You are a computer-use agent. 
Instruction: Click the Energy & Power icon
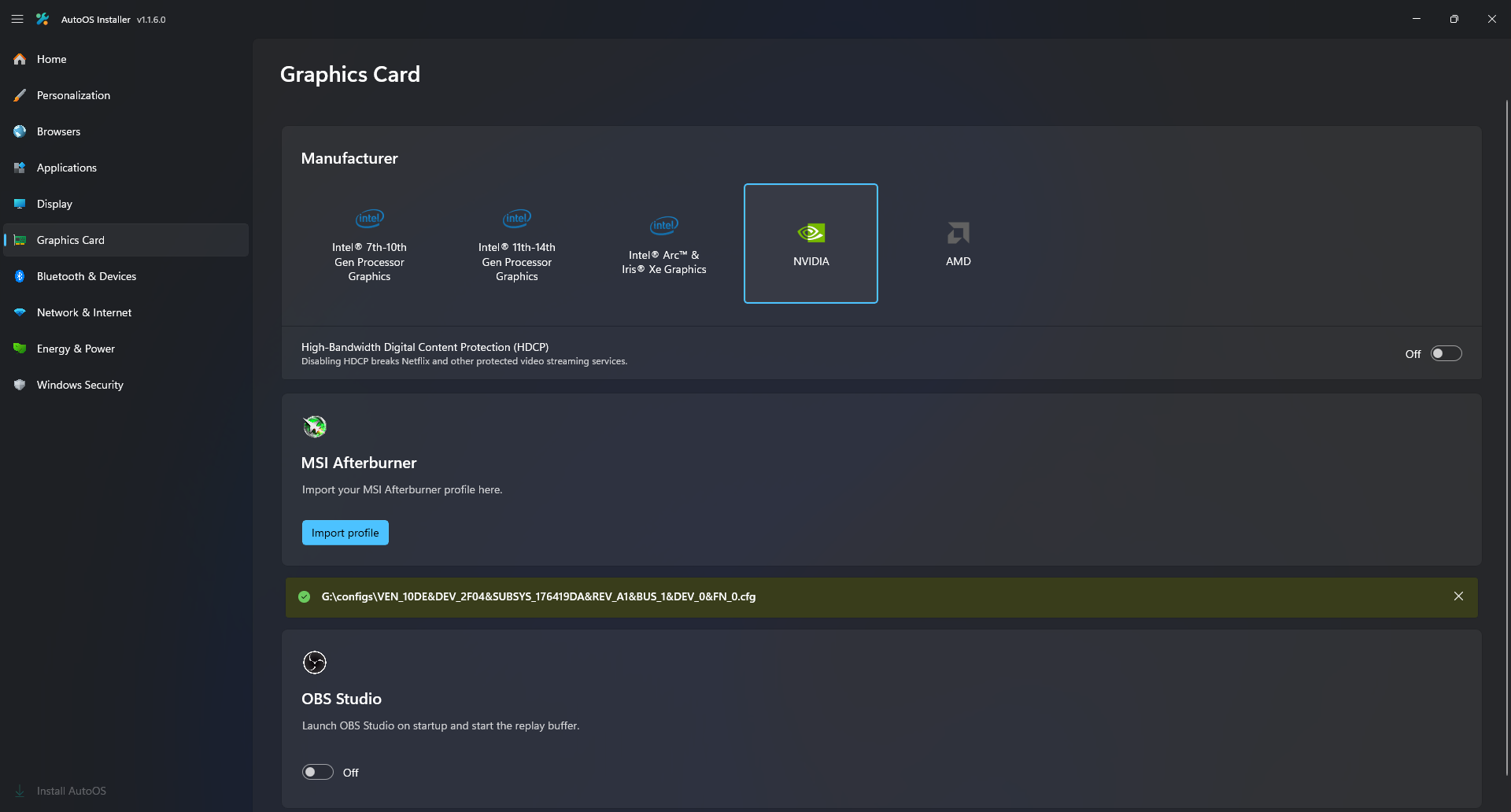coord(20,349)
